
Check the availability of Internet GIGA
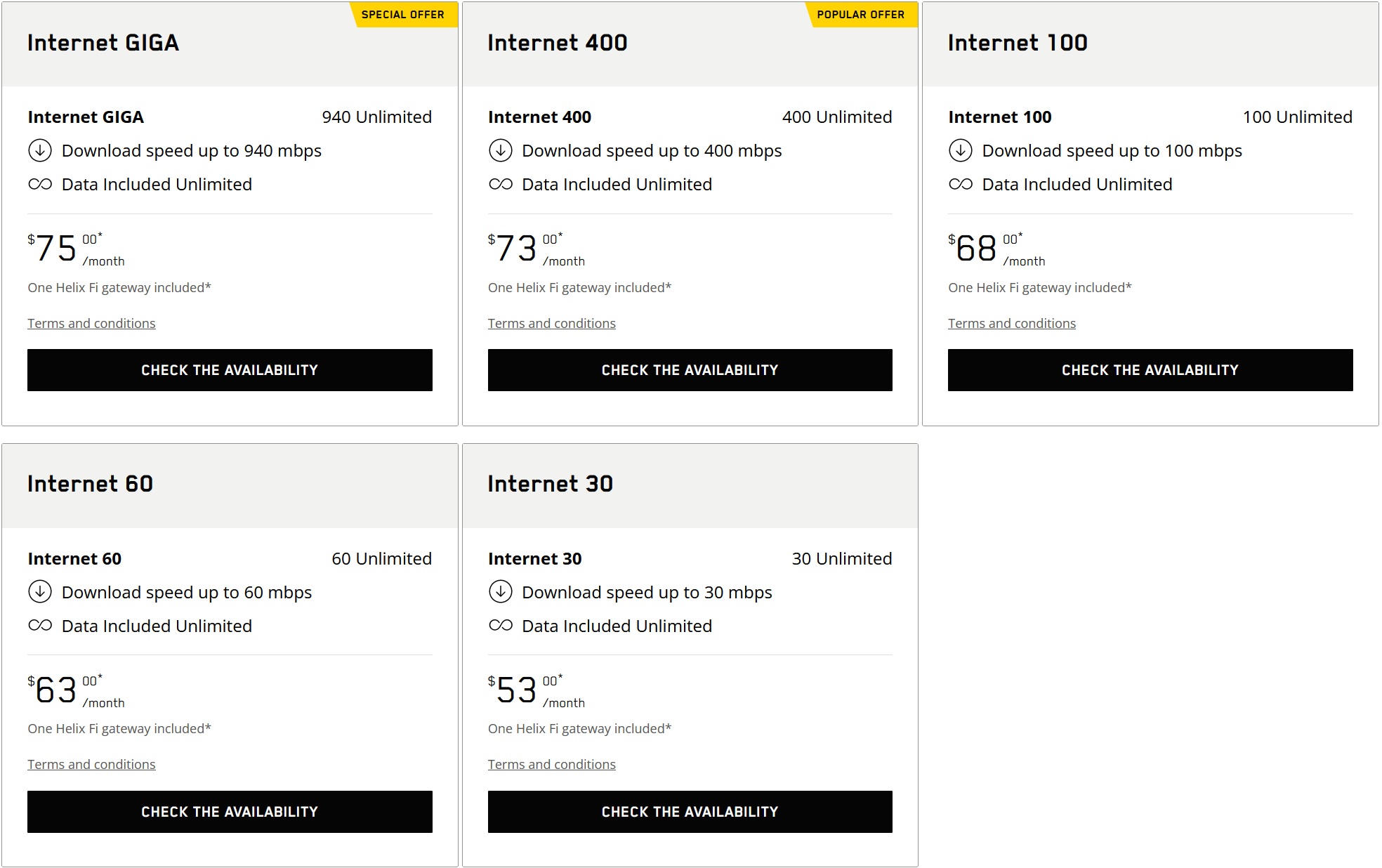(x=230, y=370)
